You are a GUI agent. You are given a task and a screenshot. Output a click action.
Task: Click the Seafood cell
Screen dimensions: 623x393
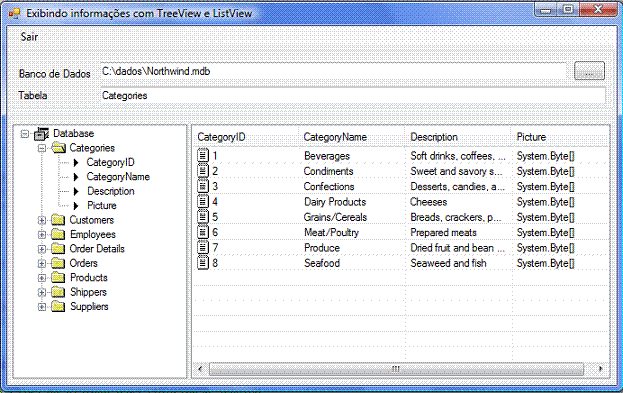pos(322,263)
